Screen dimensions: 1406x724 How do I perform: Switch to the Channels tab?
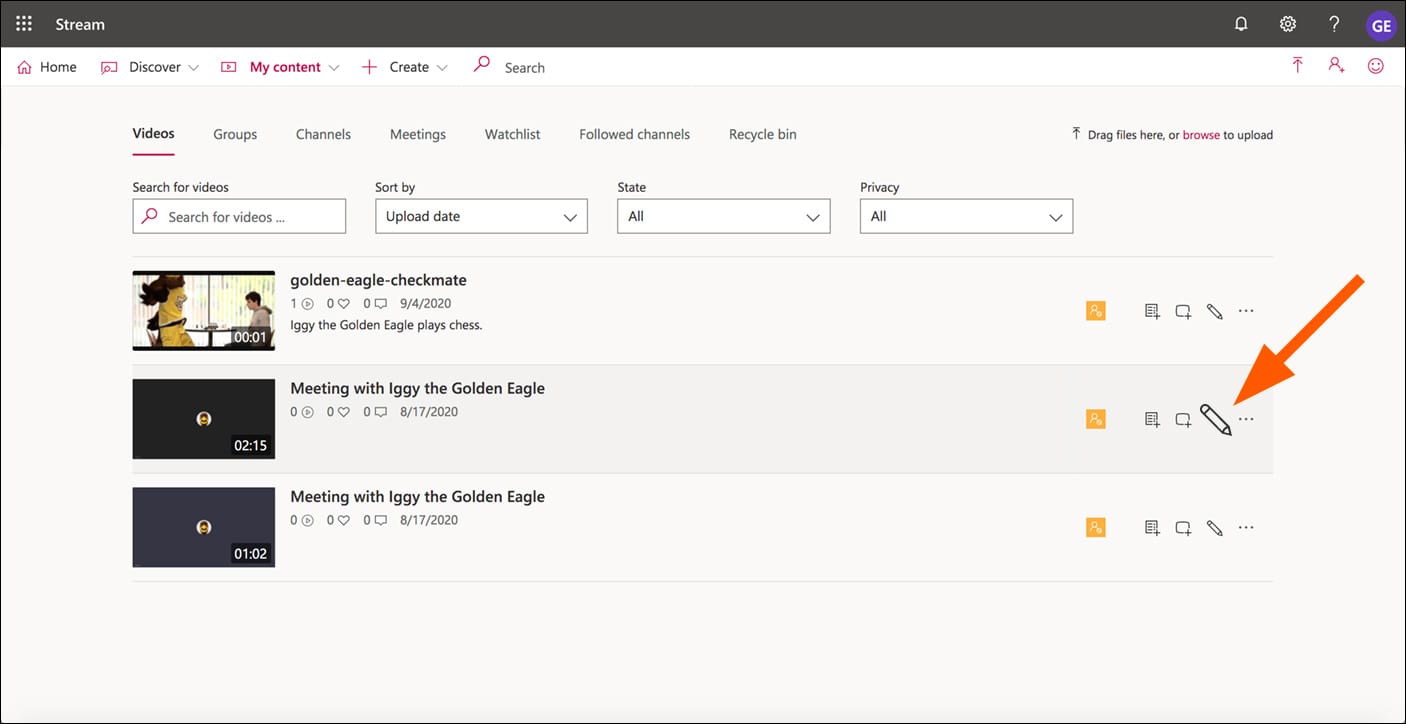coord(323,134)
